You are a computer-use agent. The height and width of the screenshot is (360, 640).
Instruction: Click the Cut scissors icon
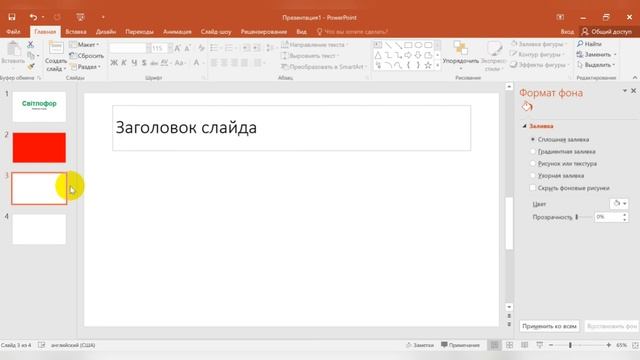coord(31,45)
